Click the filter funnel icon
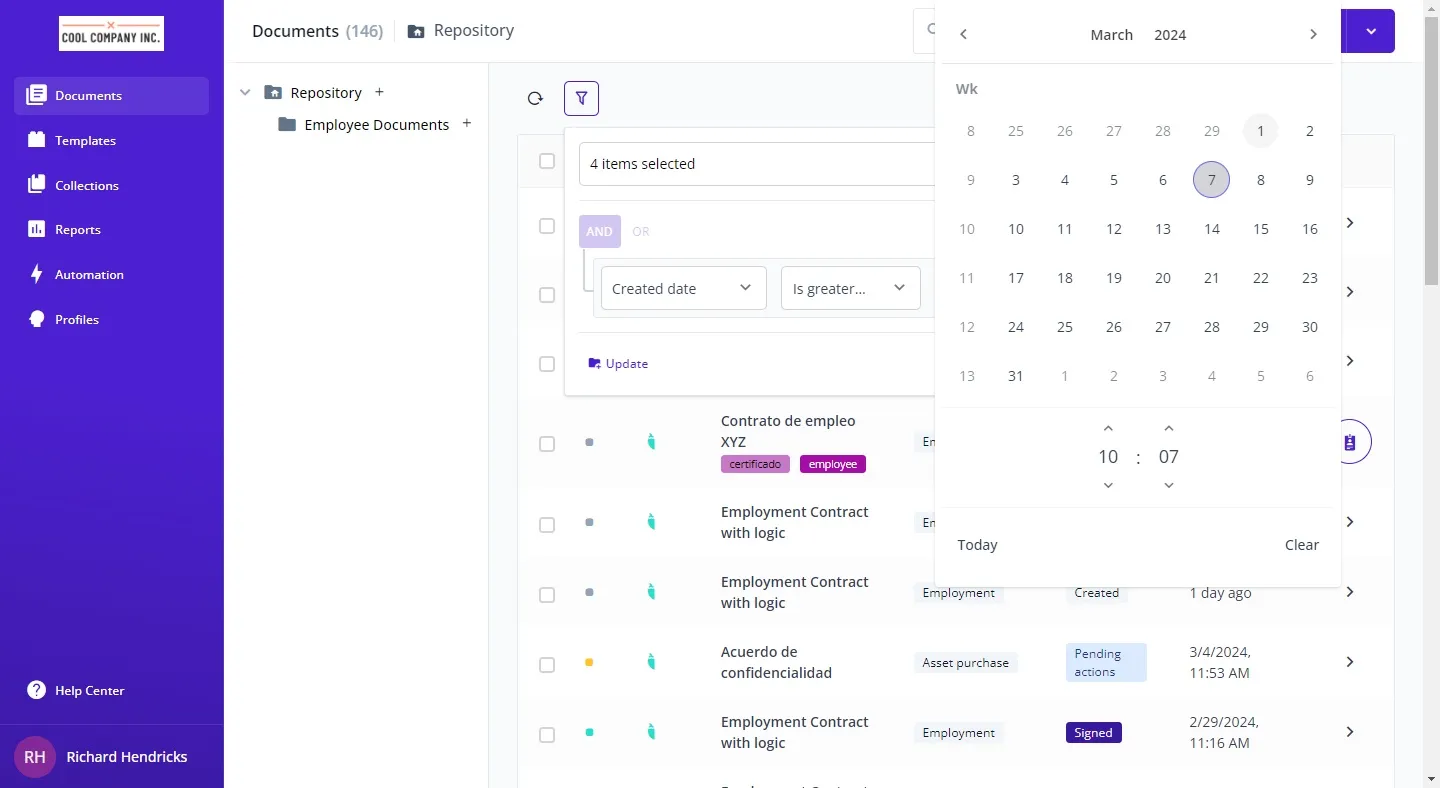The height and width of the screenshot is (788, 1440). (x=581, y=98)
